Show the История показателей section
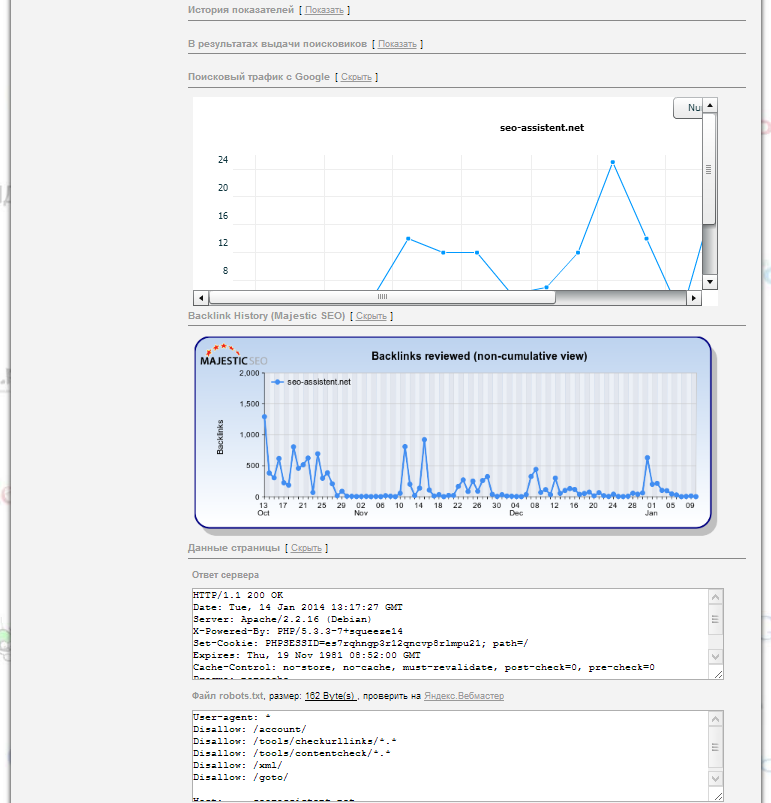The height and width of the screenshot is (803, 771). [x=324, y=10]
